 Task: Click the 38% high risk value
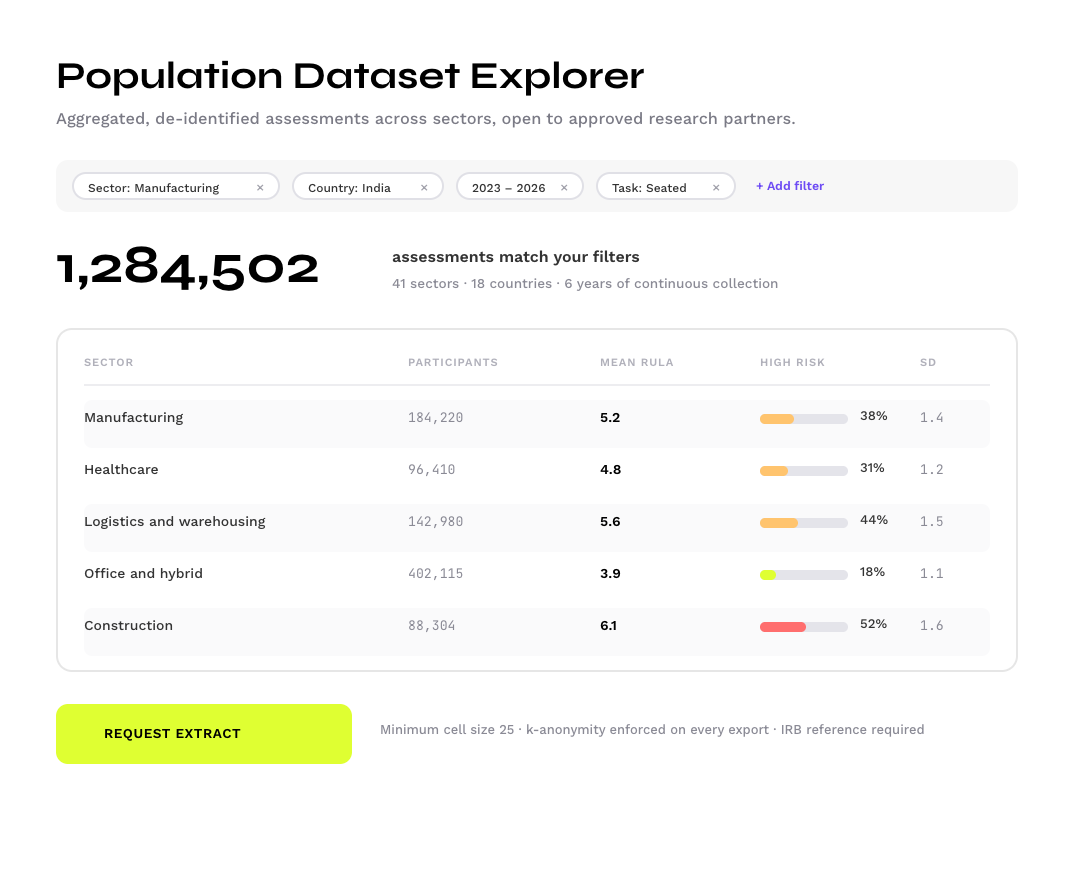point(874,416)
